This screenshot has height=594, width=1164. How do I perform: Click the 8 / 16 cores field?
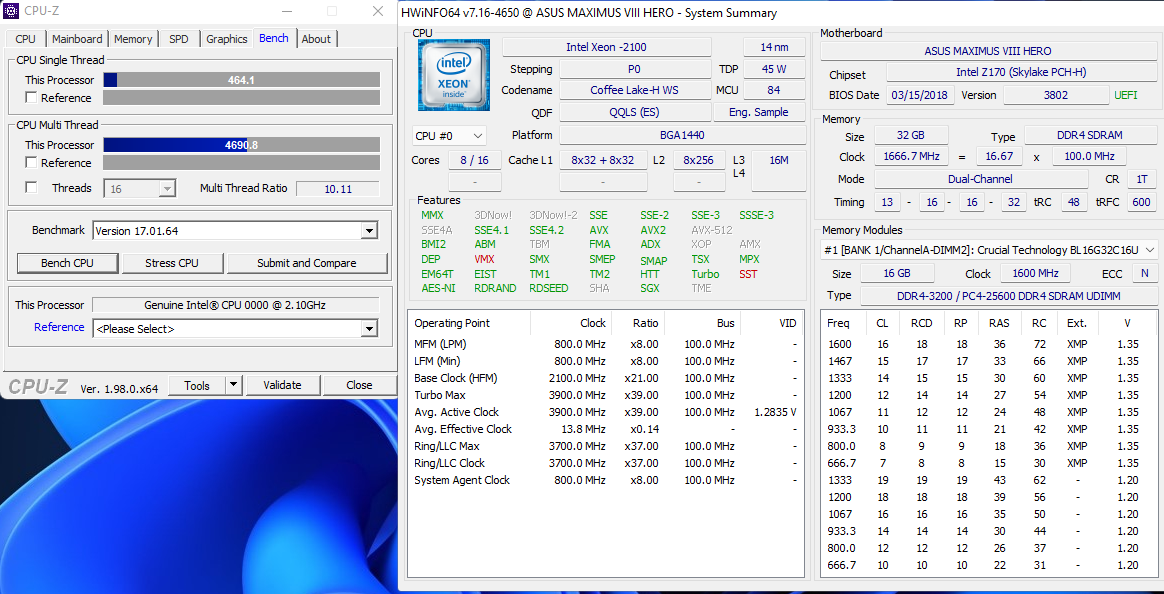click(475, 160)
